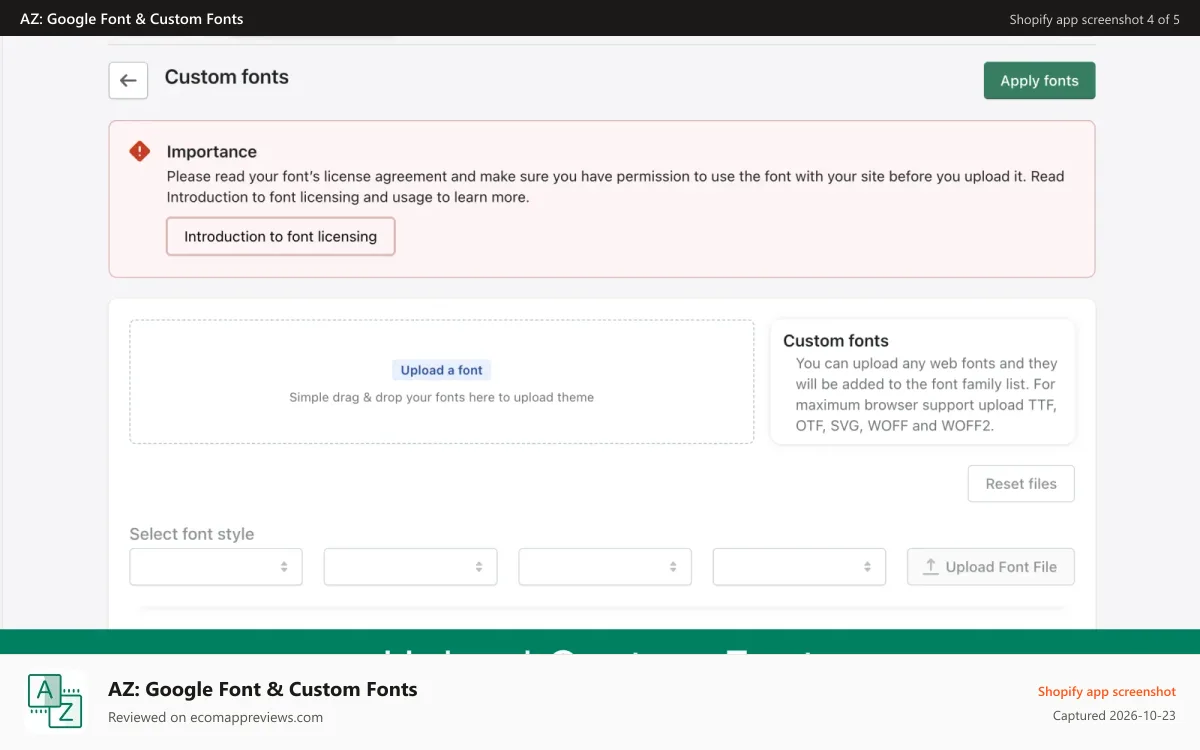Open the first font style dropdown

pos(216,567)
